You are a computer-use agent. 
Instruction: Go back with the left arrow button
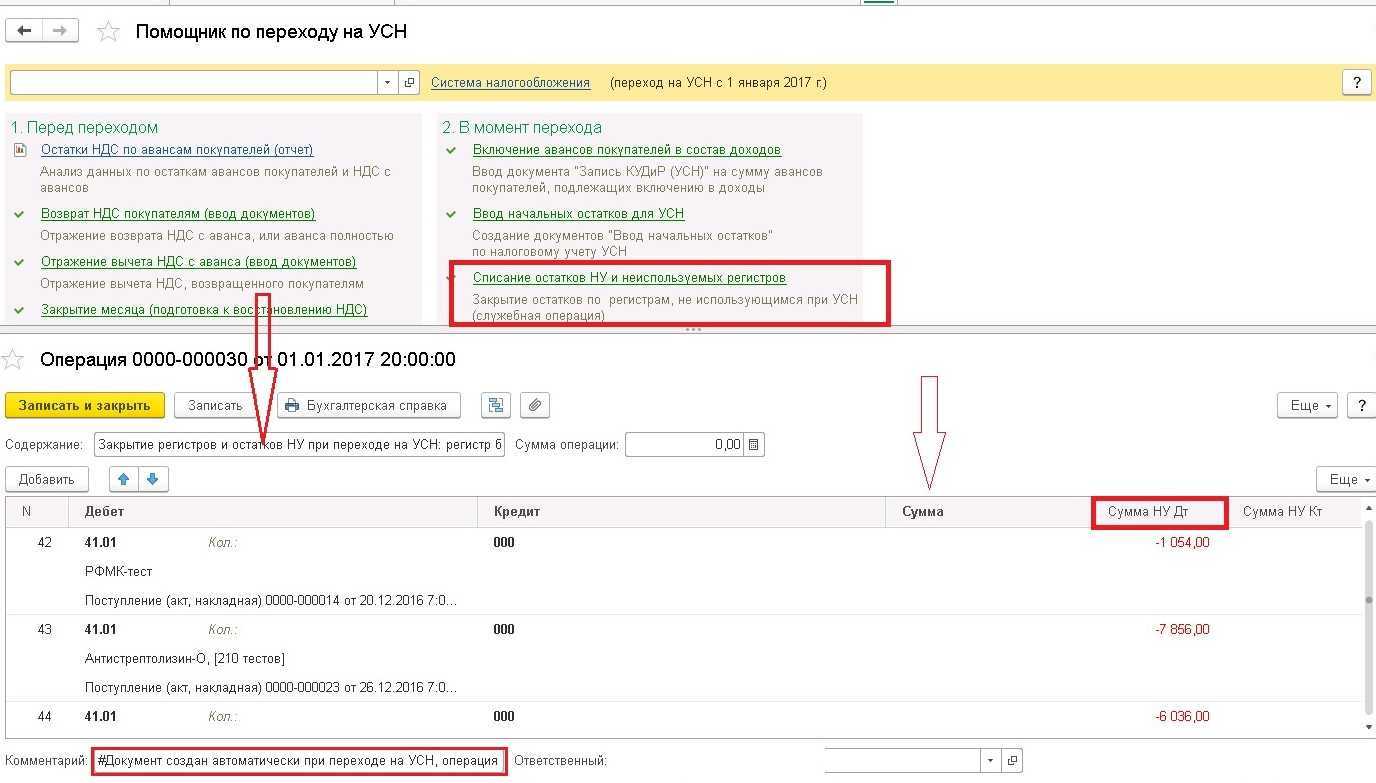(24, 31)
